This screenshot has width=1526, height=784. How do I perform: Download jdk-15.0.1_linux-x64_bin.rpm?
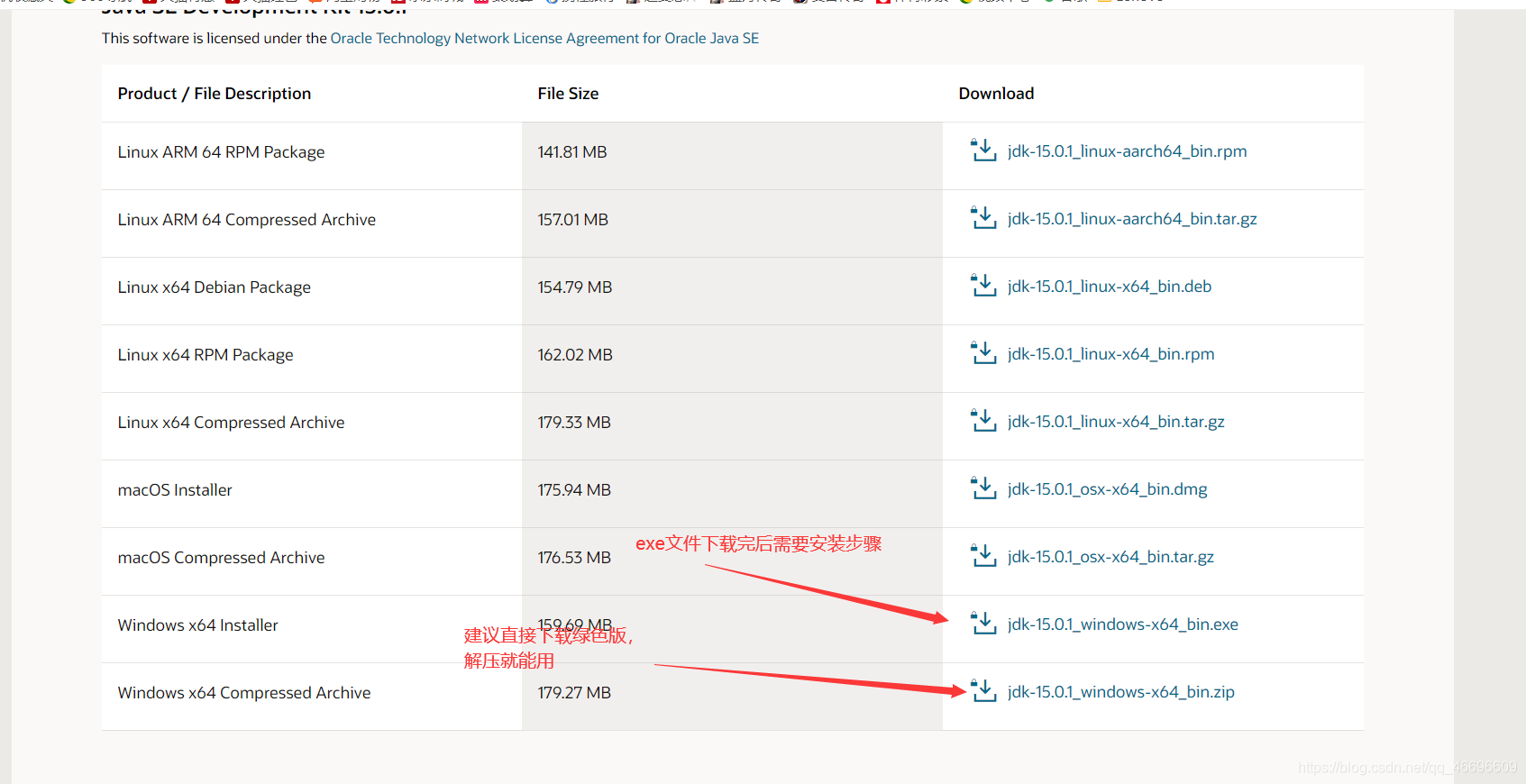(1110, 354)
